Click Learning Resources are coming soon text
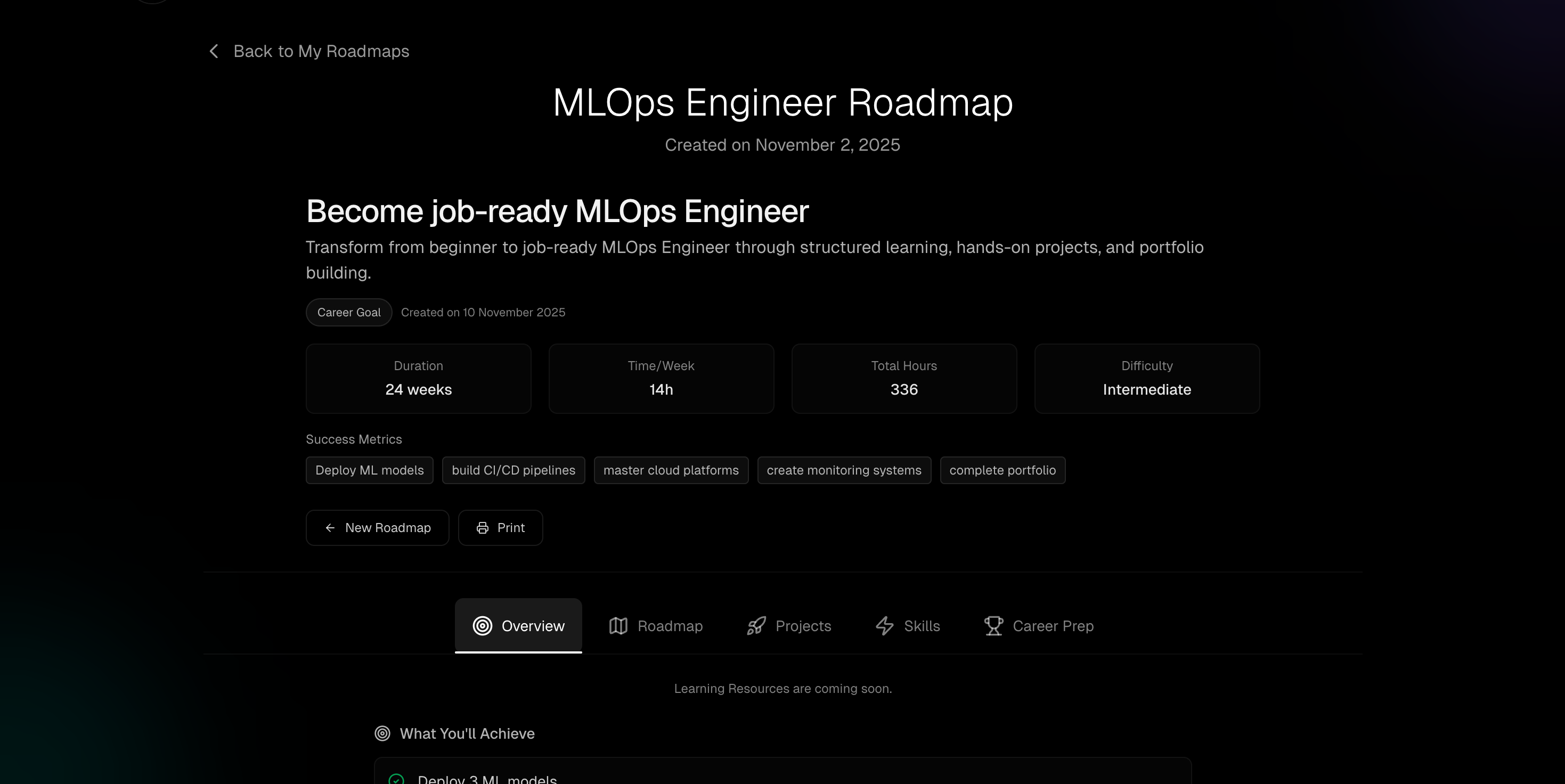Viewport: 1565px width, 784px height. coord(782,689)
